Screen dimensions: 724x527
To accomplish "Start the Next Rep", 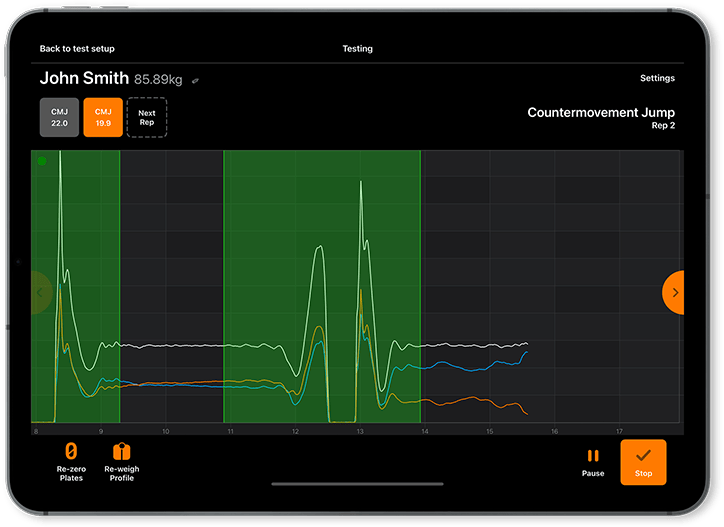I will pos(147,117).
